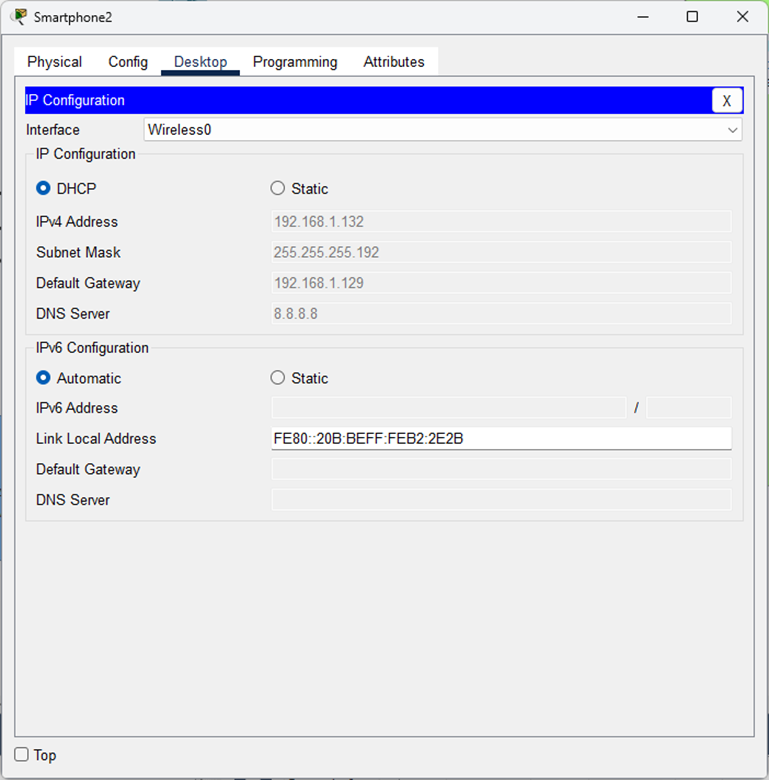Image resolution: width=769 pixels, height=780 pixels.
Task: Select Static under IPv4 configuration
Action: (x=278, y=188)
